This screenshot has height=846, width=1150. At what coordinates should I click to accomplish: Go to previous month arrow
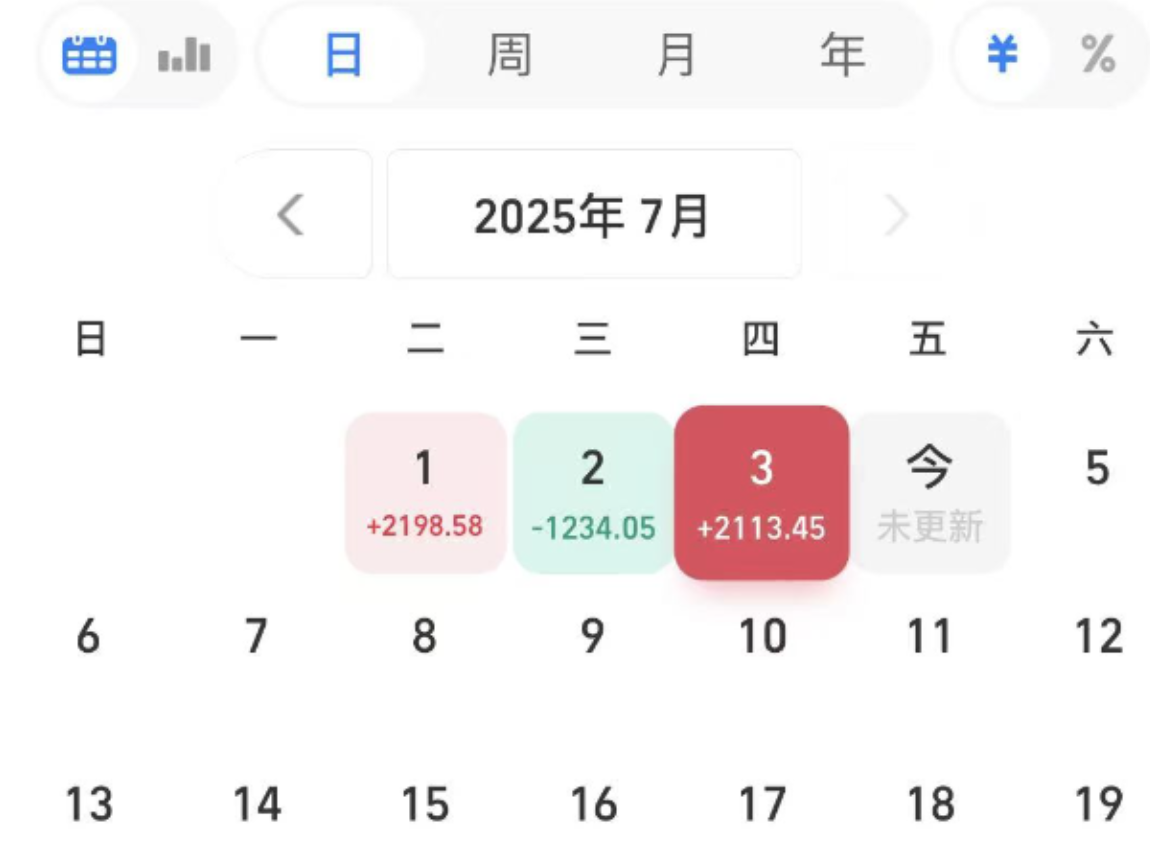(291, 214)
